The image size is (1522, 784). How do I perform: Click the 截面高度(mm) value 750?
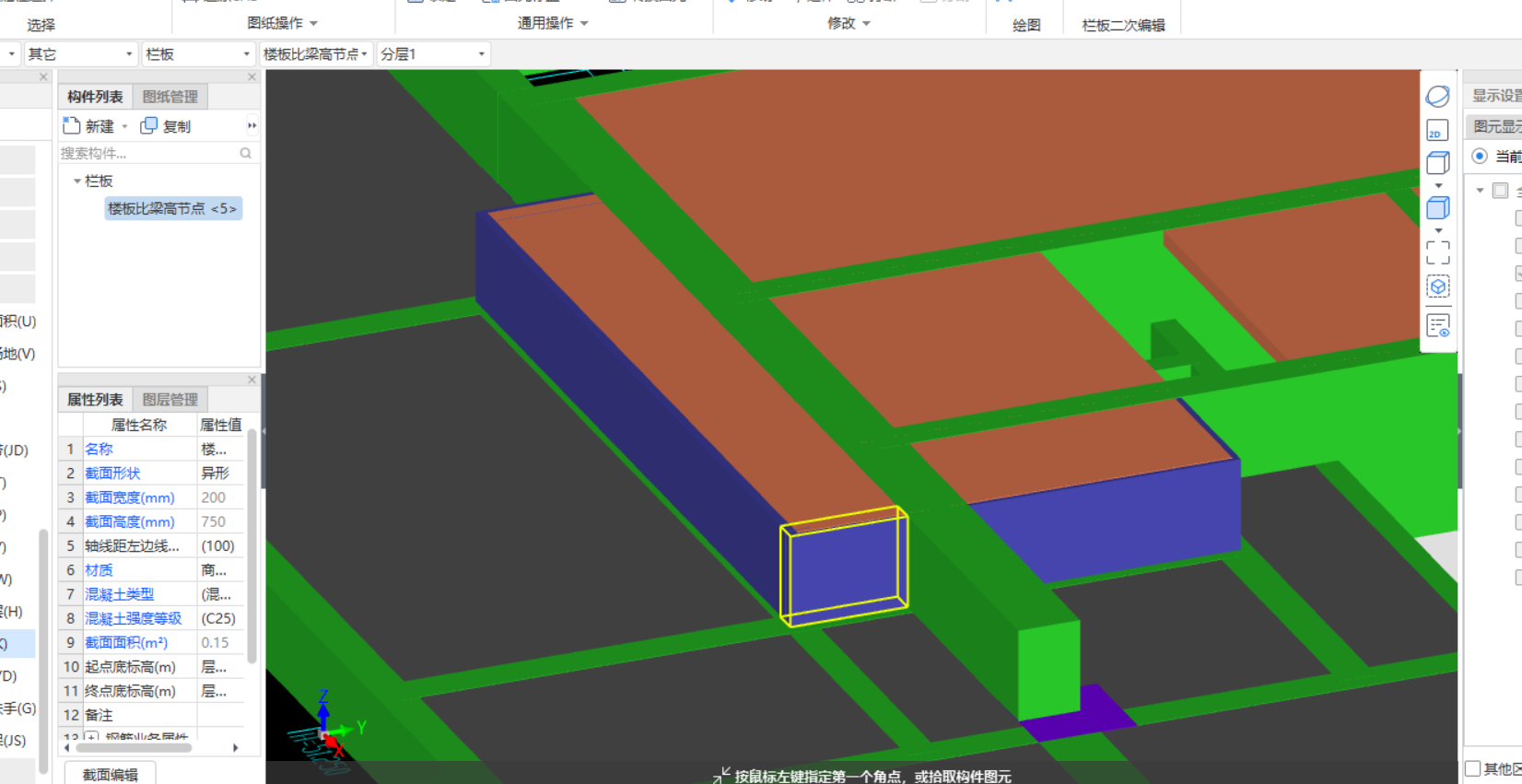click(214, 521)
